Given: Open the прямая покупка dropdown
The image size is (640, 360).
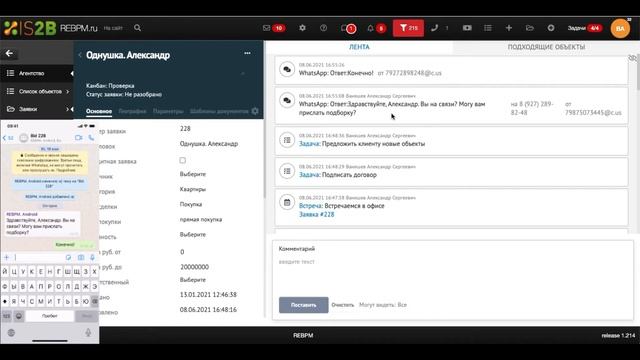Looking at the screenshot, I should pyautogui.click(x=201, y=219).
